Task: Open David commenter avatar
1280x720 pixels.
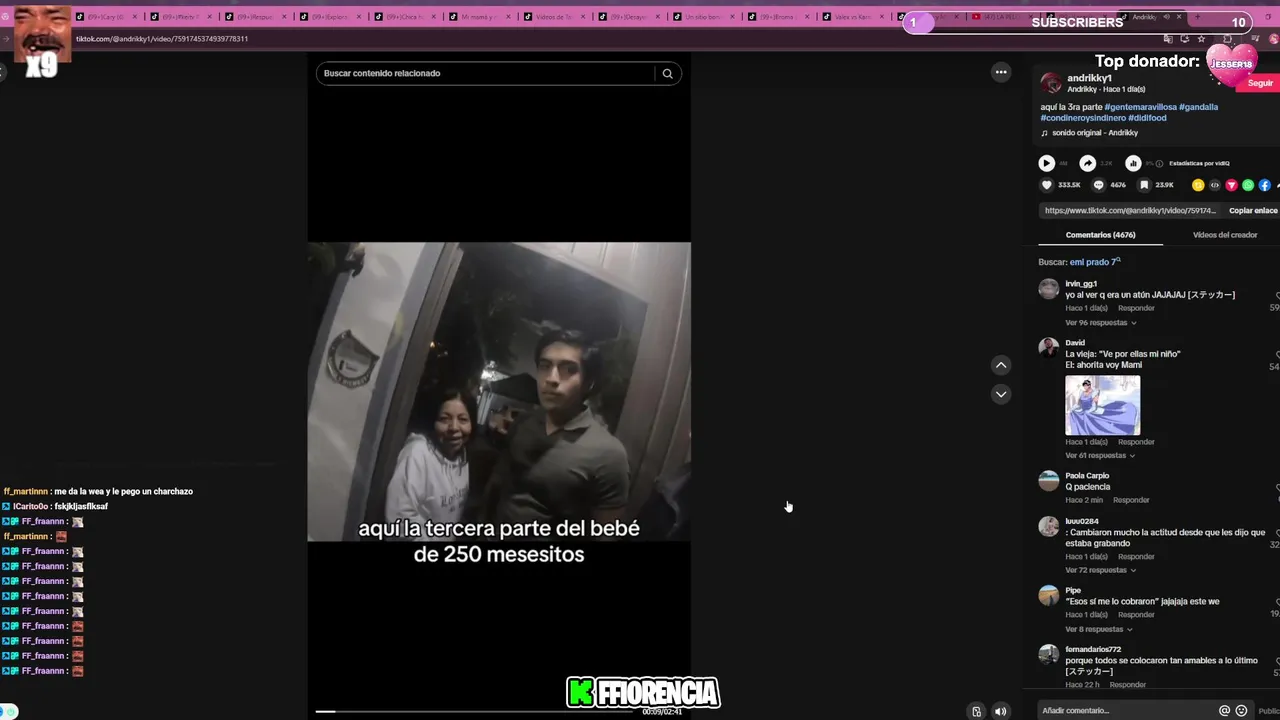Action: (x=1048, y=348)
